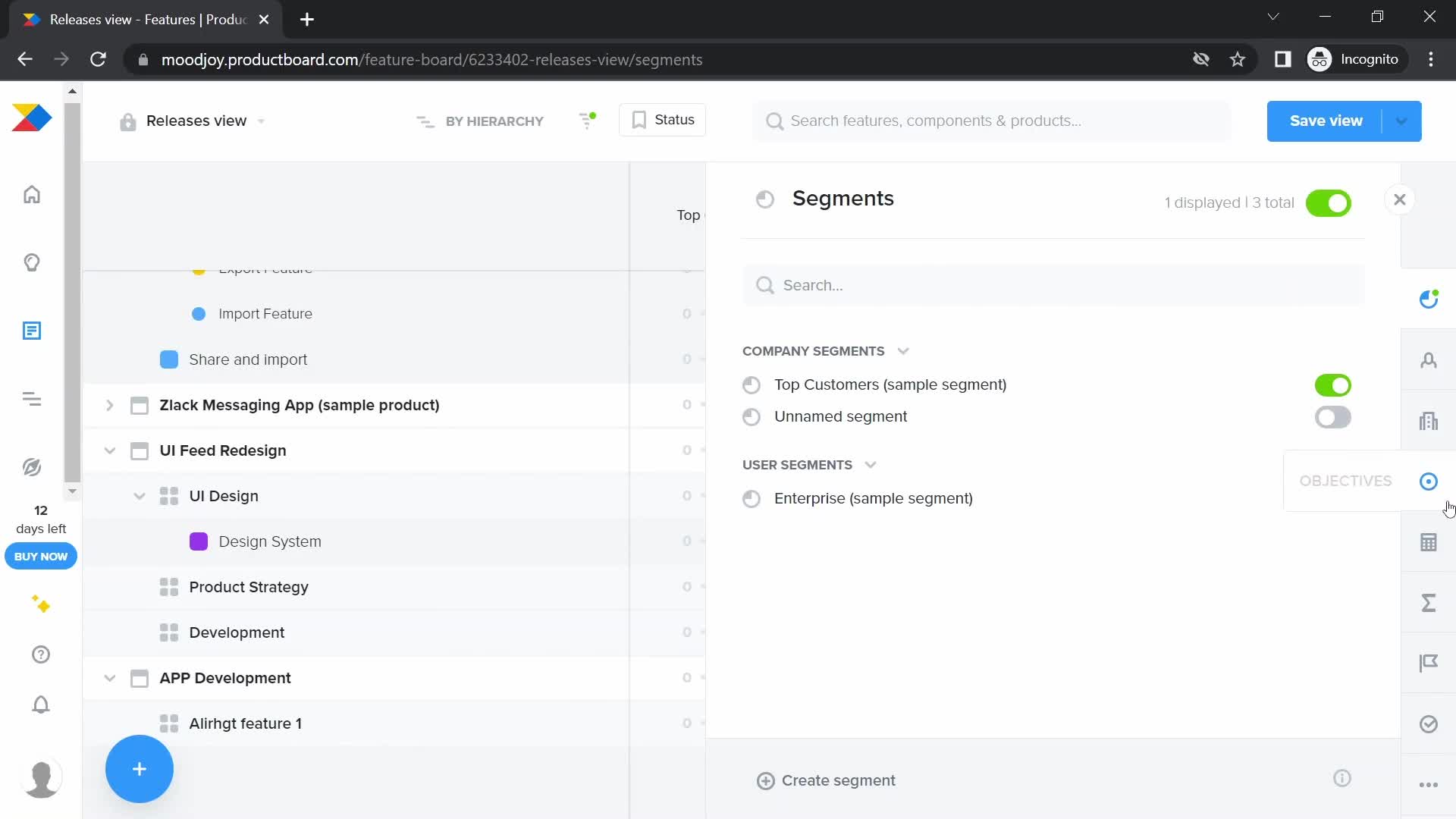Open the Users column sidebar icon
This screenshot has height=819, width=1456.
pyautogui.click(x=1429, y=360)
